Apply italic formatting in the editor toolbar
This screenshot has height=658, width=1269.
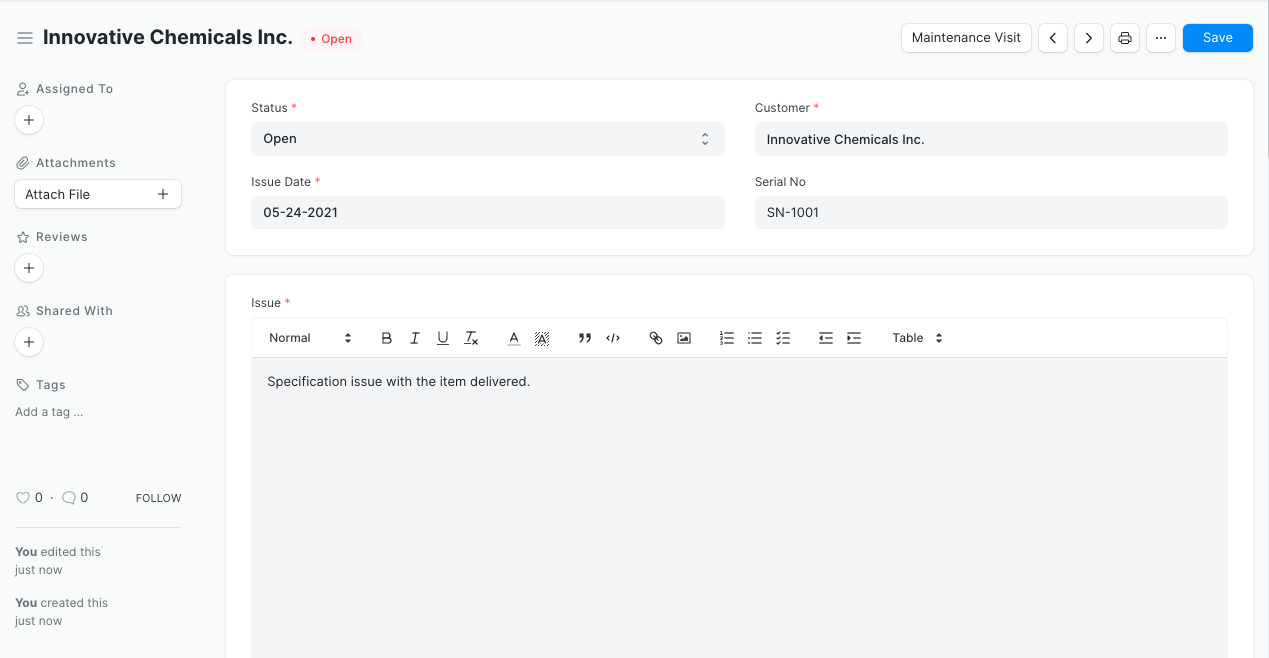pos(415,338)
